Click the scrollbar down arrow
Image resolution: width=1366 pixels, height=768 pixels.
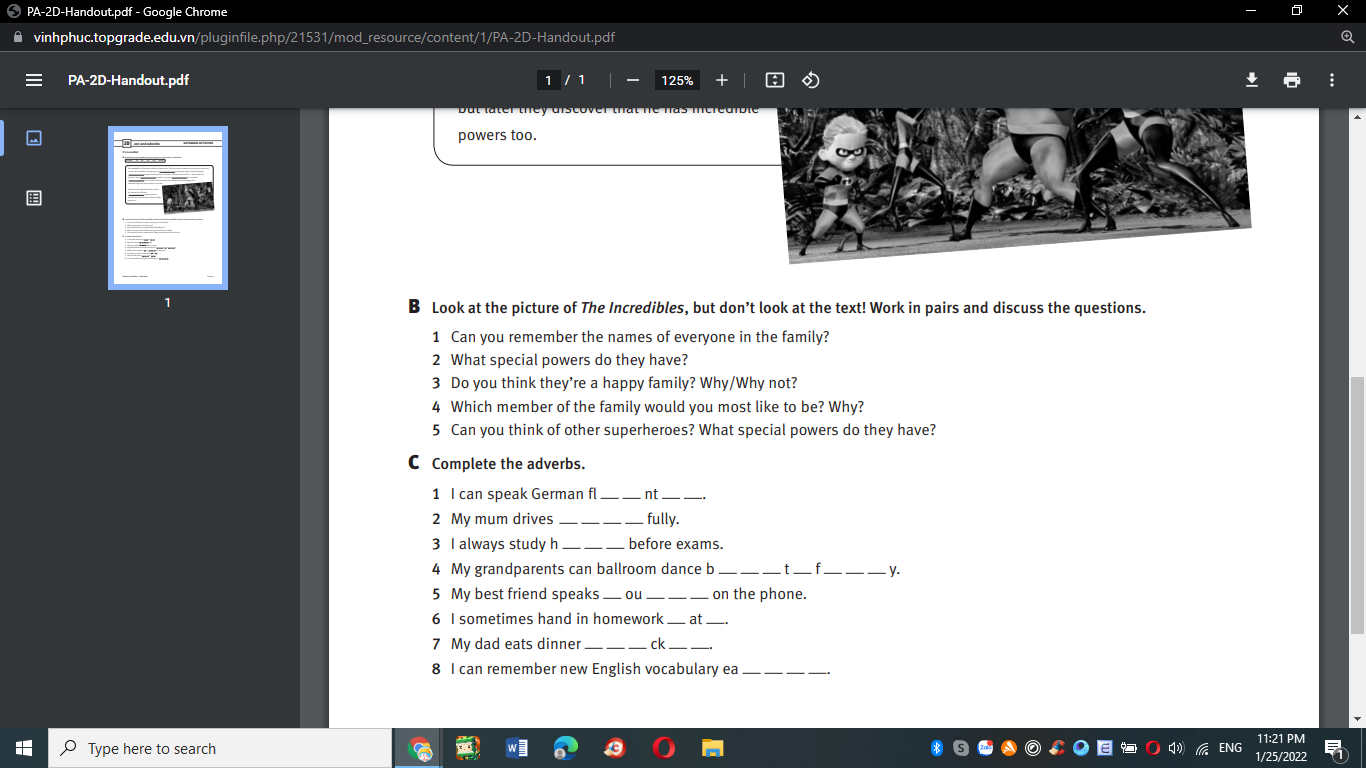(x=1357, y=719)
